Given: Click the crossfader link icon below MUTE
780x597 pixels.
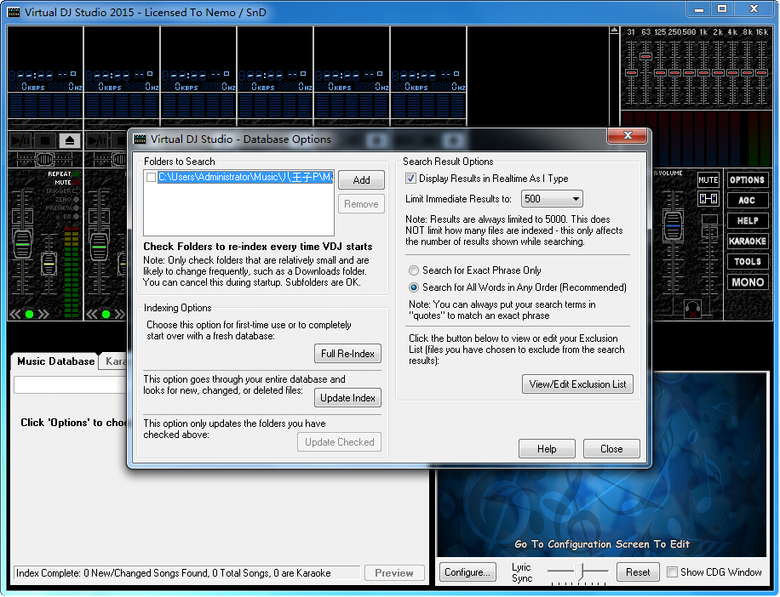Looking at the screenshot, I should 708,199.
